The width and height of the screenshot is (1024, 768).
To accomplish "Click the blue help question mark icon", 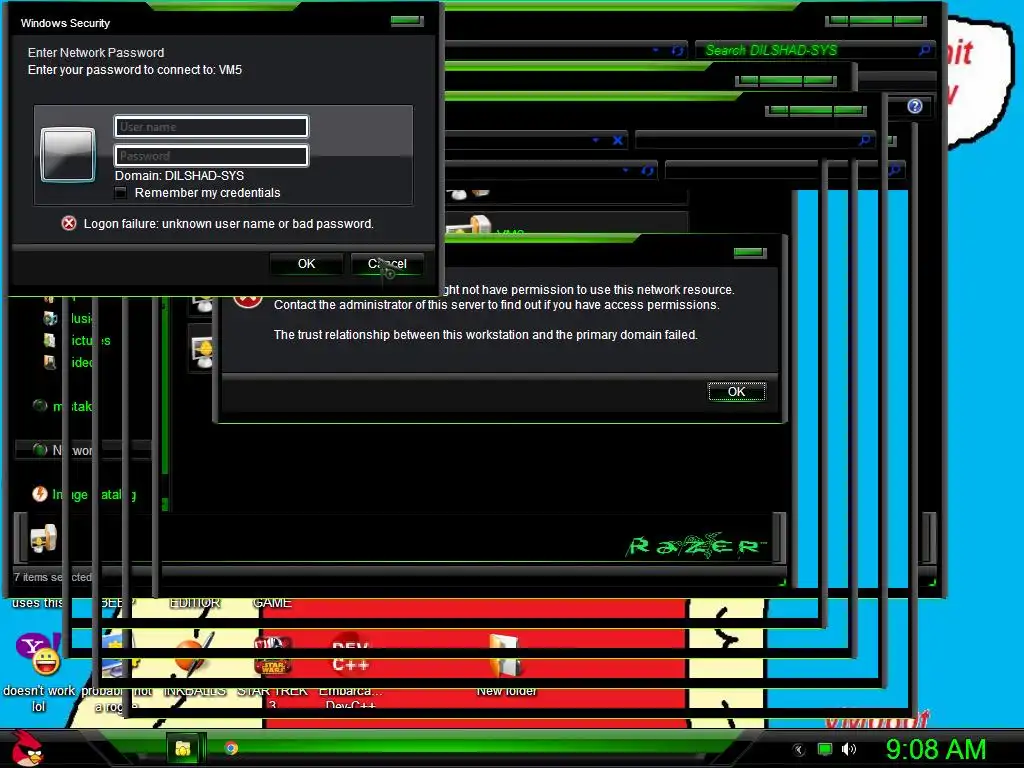I will click(915, 106).
